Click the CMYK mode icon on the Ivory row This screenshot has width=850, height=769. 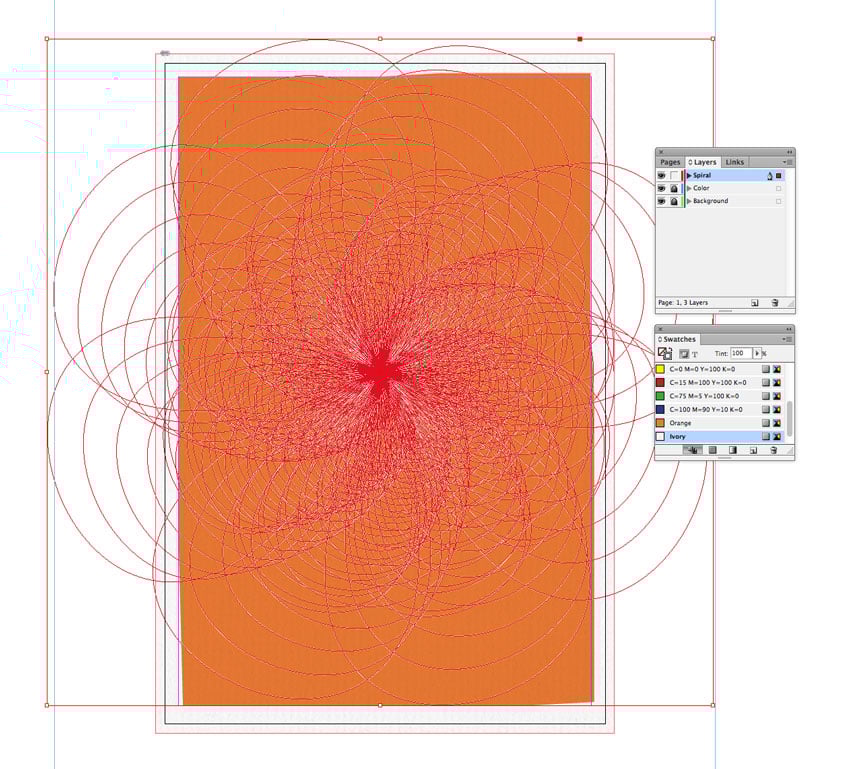point(777,437)
